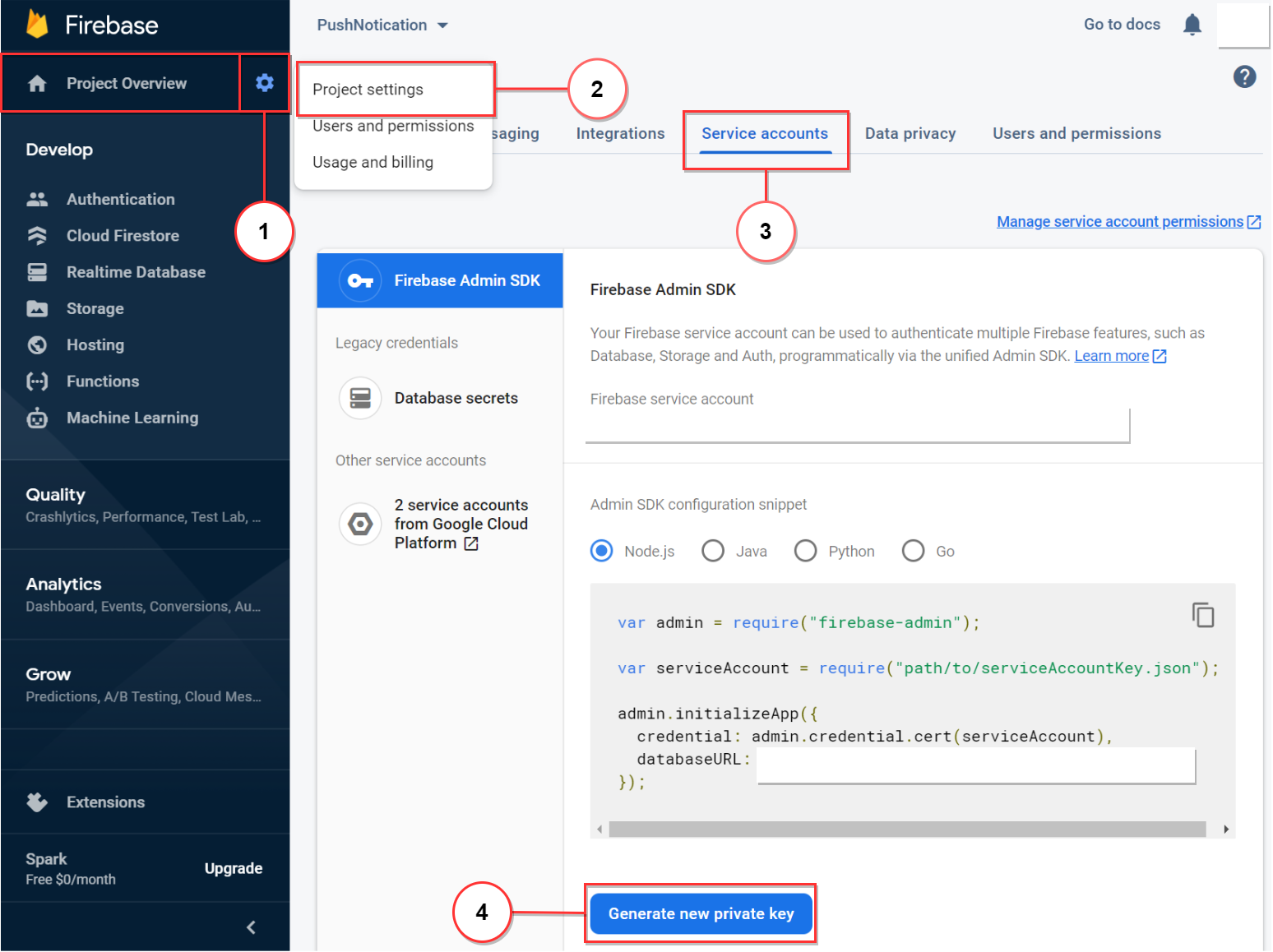Choose Users and permissions menu entry
Screen dimensions: 1273x952
[x=393, y=126]
